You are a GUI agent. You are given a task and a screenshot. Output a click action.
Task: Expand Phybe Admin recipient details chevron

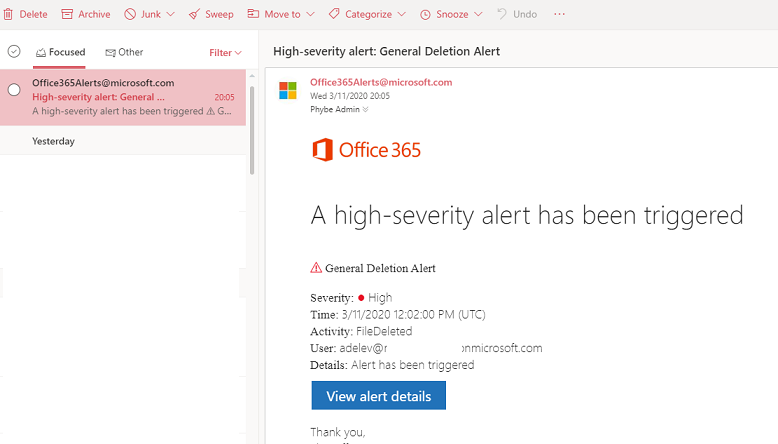366,110
